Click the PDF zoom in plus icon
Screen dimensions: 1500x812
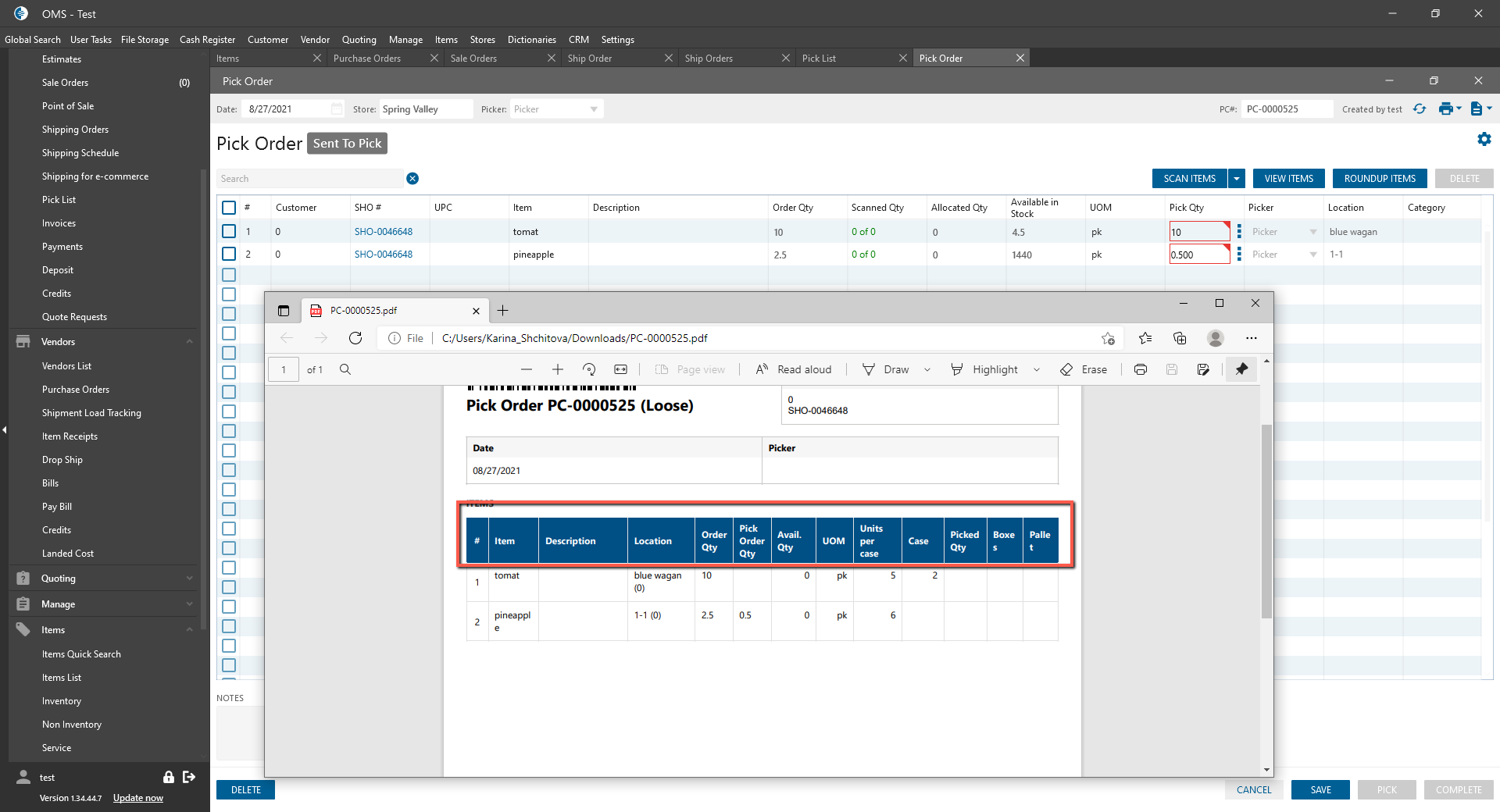(x=557, y=369)
